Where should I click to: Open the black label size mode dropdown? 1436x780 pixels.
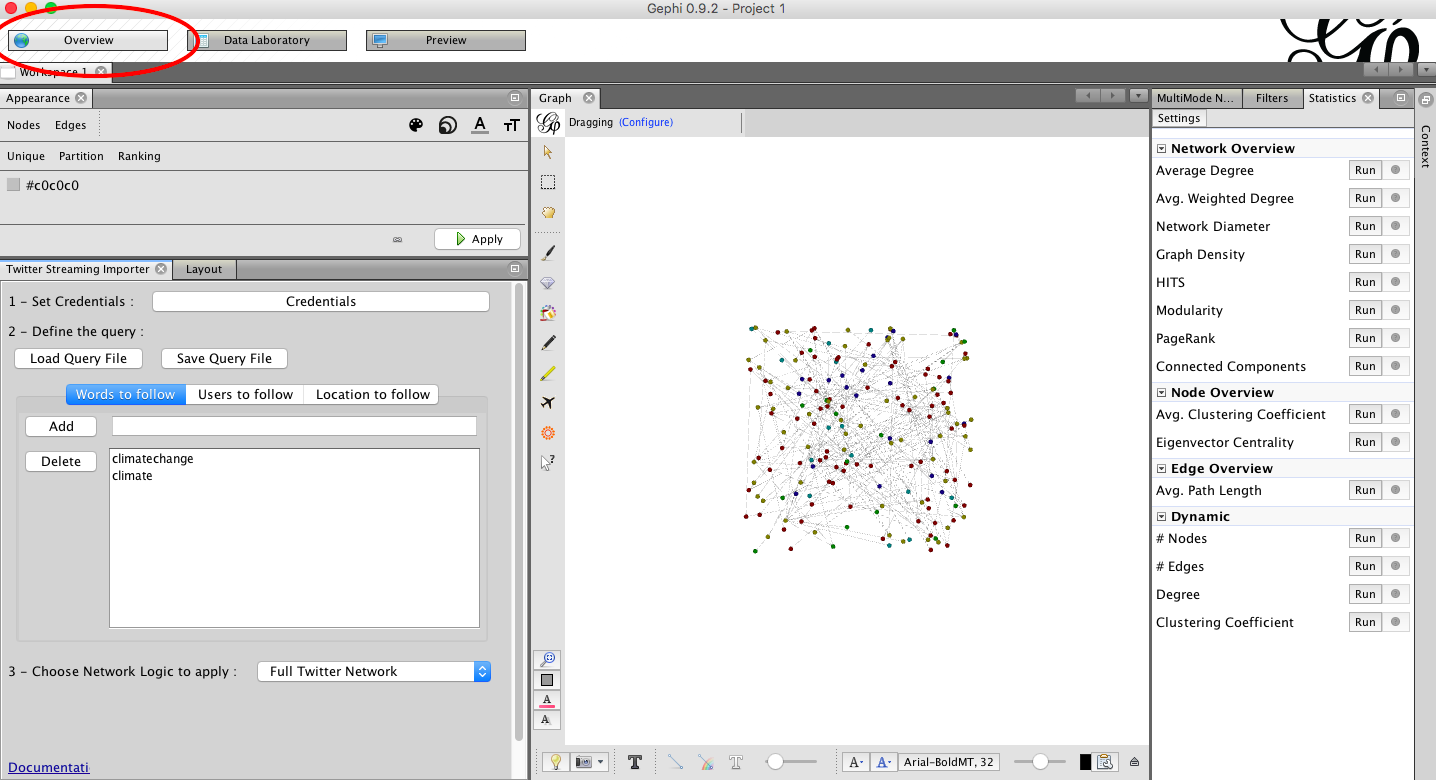(x=856, y=762)
